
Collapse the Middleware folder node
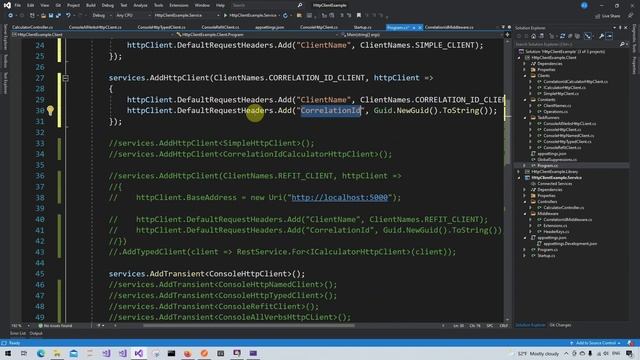click(525, 213)
